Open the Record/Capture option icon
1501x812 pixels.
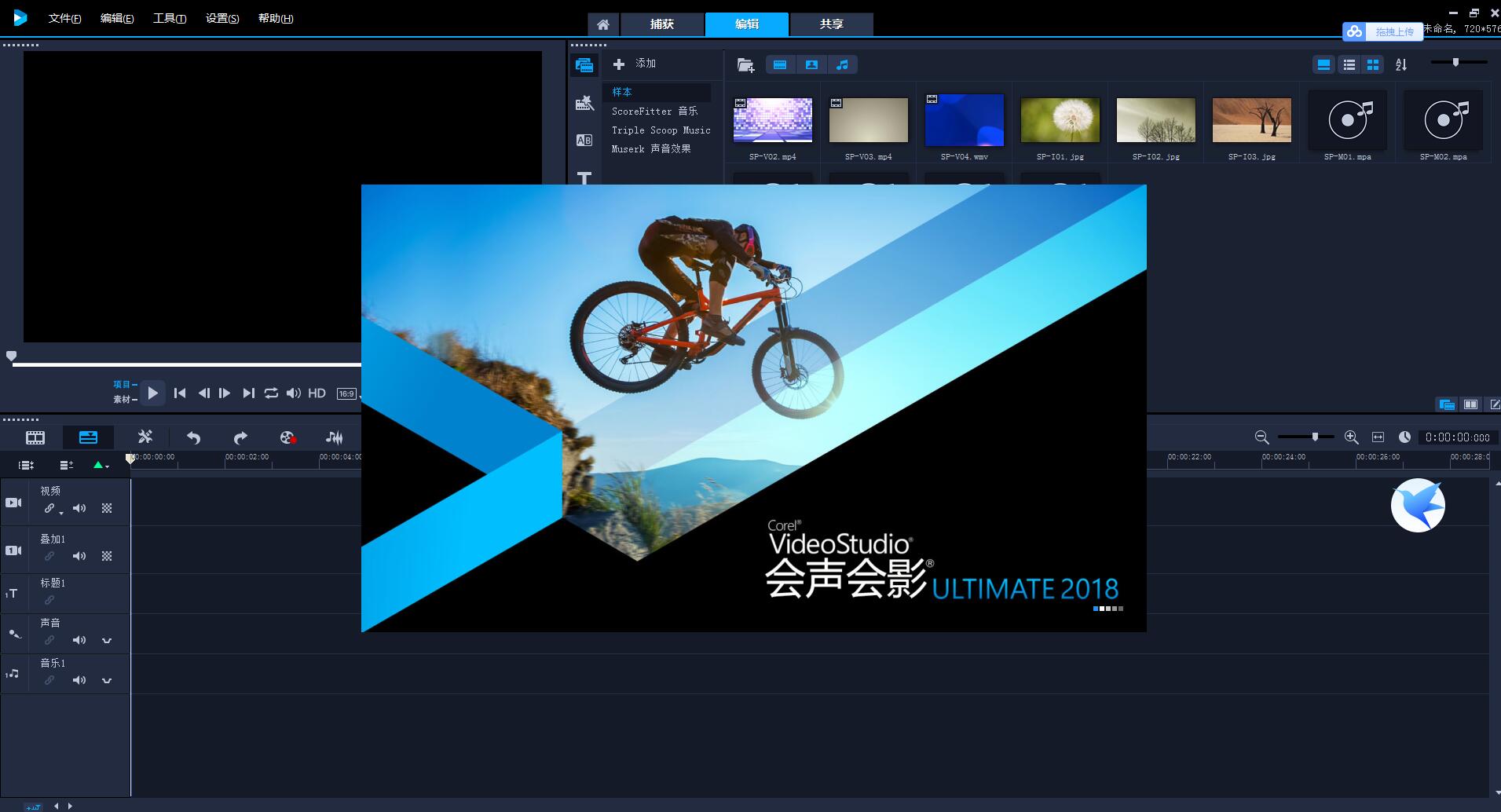pos(287,437)
